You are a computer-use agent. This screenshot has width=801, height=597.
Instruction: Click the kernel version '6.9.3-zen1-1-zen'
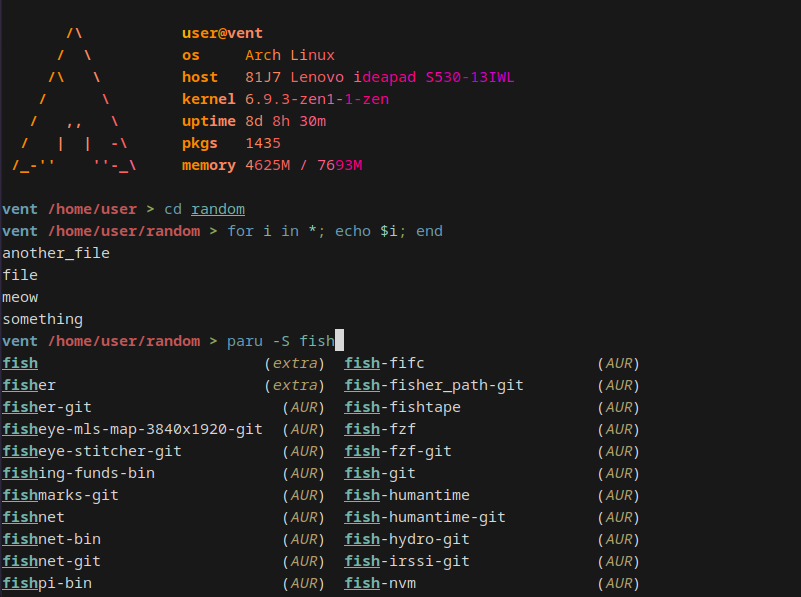pos(317,99)
